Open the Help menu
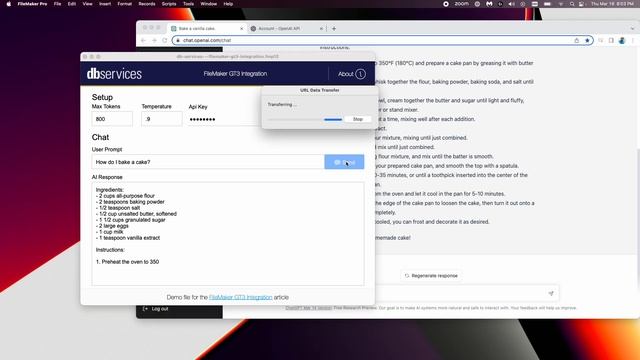The height and width of the screenshot is (360, 640). 228,4
